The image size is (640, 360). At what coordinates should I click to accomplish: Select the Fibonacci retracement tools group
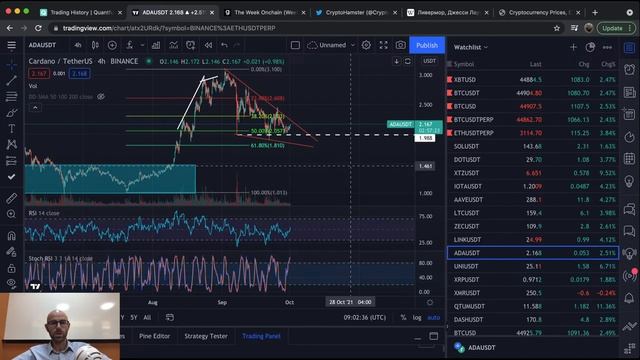pyautogui.click(x=11, y=96)
